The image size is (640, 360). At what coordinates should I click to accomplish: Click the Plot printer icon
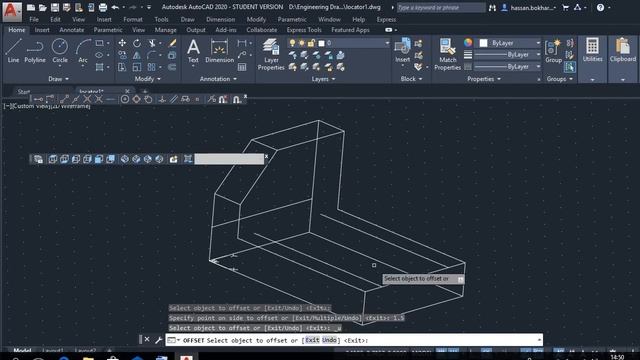[x=103, y=7]
